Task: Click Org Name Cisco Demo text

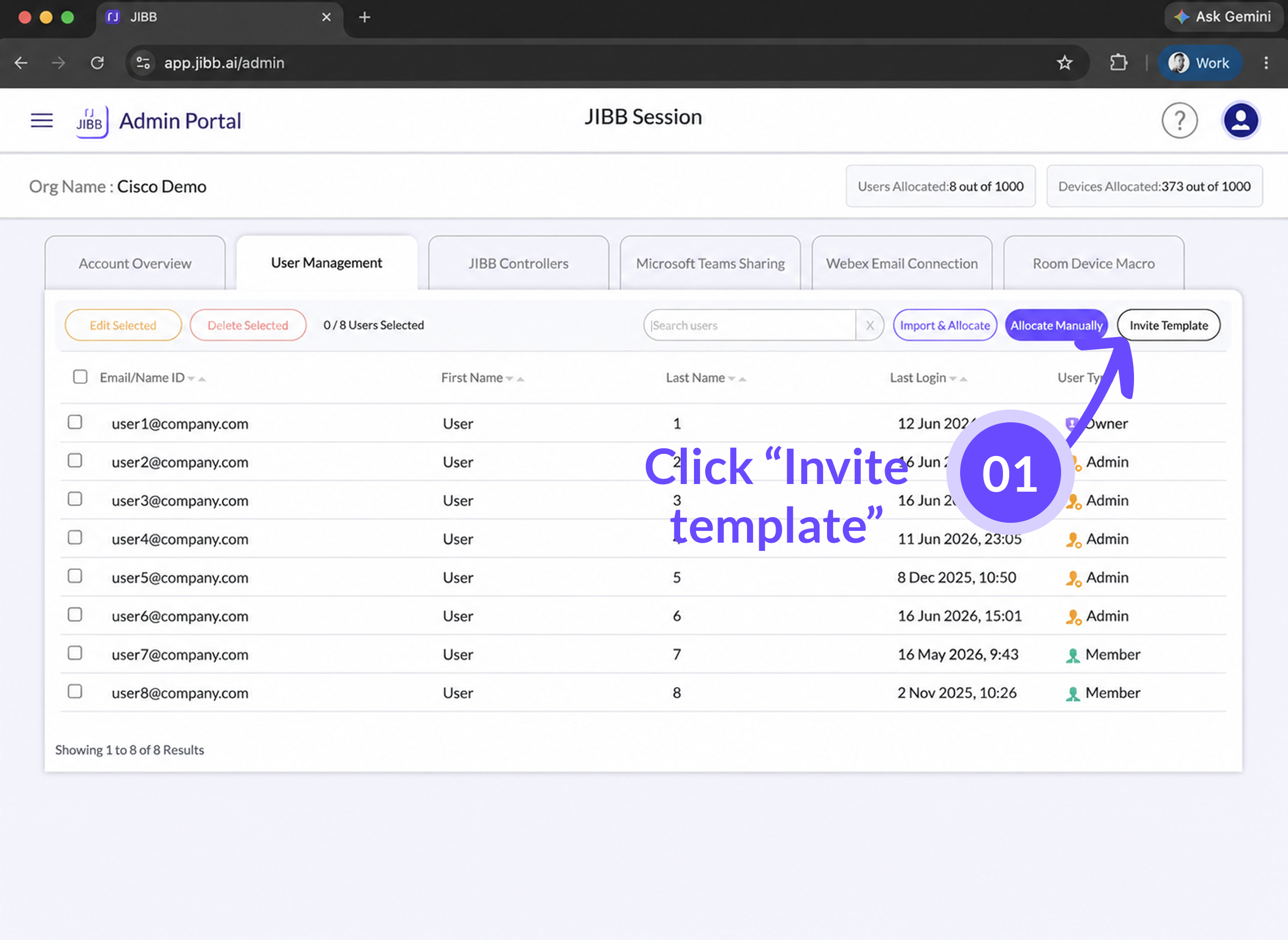Action: 118,187
